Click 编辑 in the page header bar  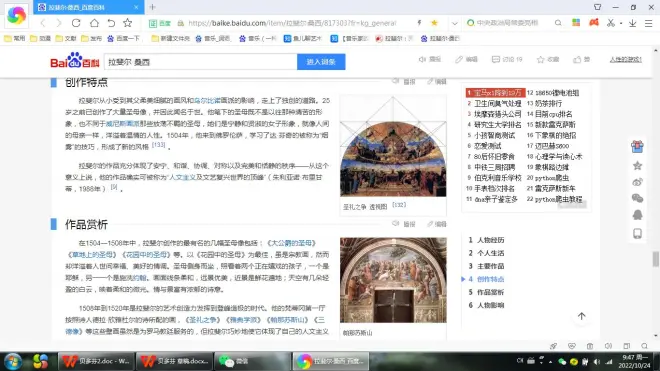tap(466, 59)
